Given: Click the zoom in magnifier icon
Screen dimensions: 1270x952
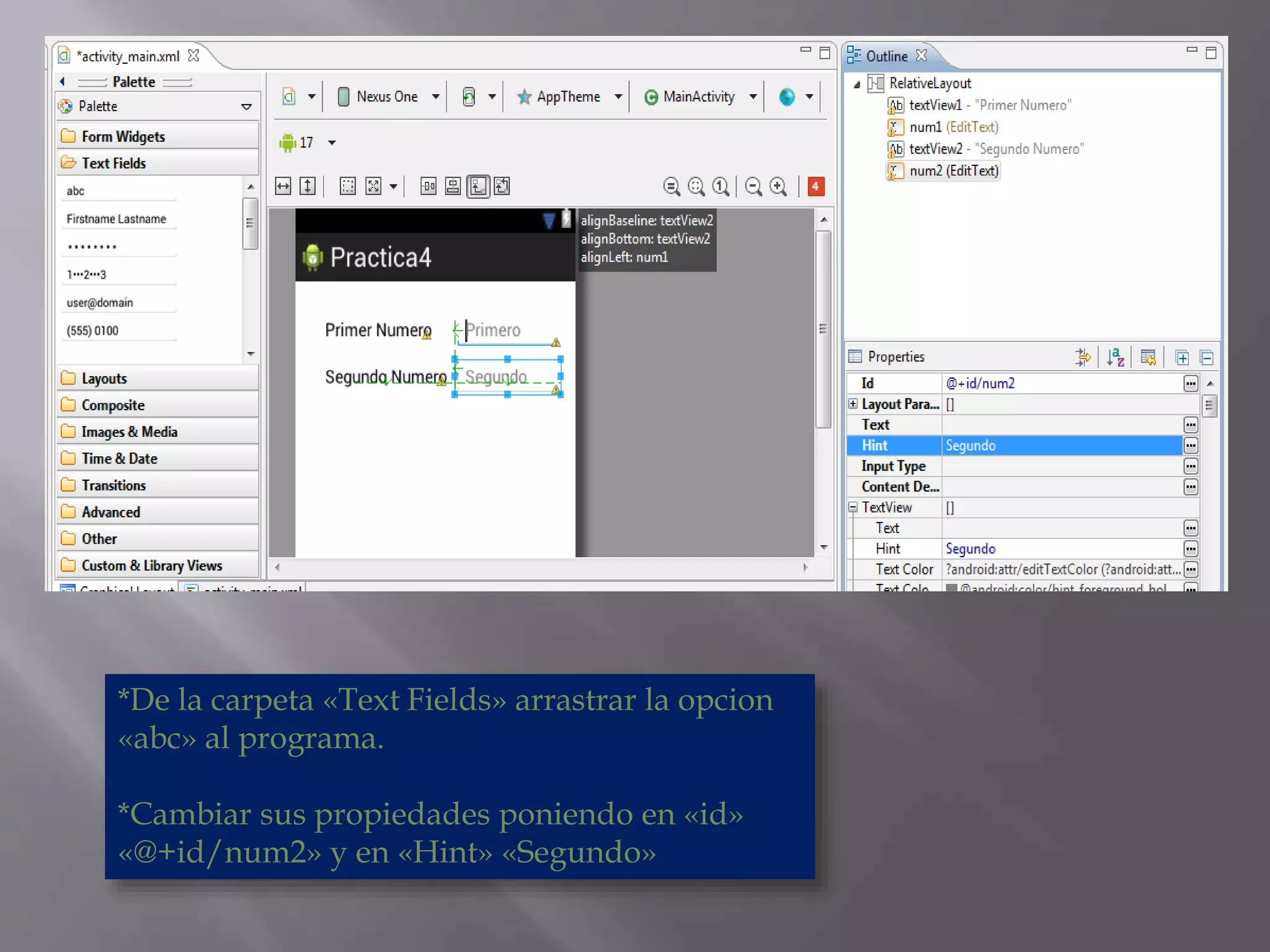Looking at the screenshot, I should point(778,186).
